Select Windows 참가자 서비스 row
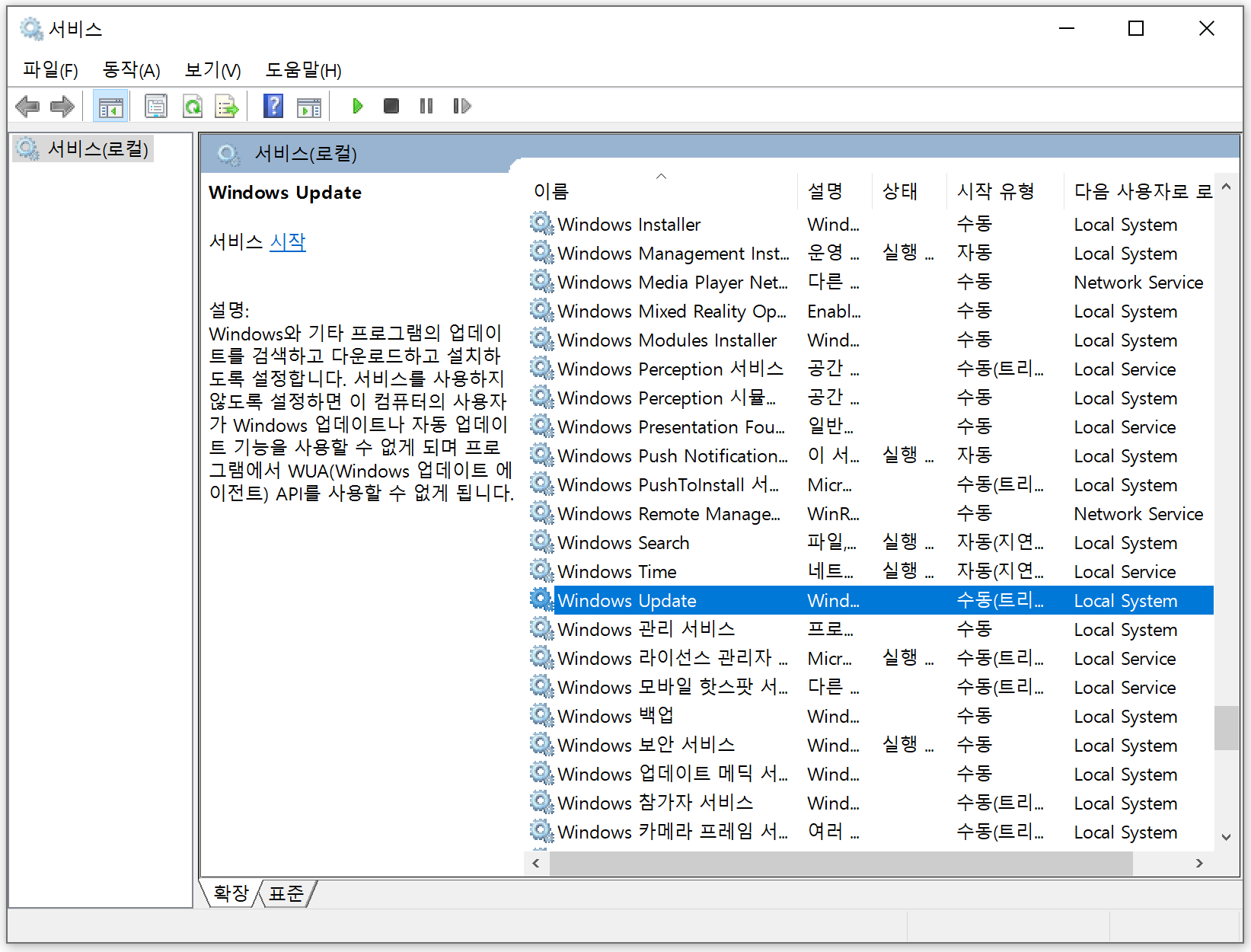The image size is (1251, 952). pyautogui.click(x=870, y=803)
